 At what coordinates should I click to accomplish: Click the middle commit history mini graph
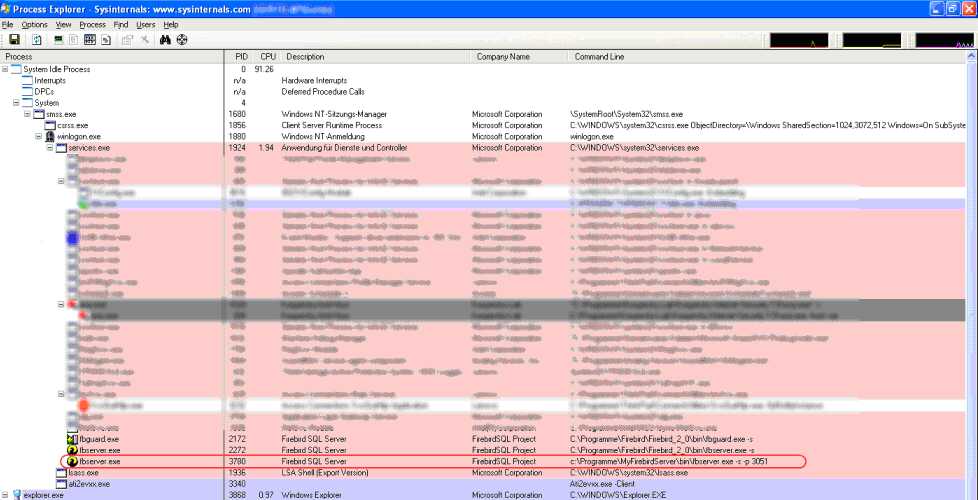click(x=872, y=41)
